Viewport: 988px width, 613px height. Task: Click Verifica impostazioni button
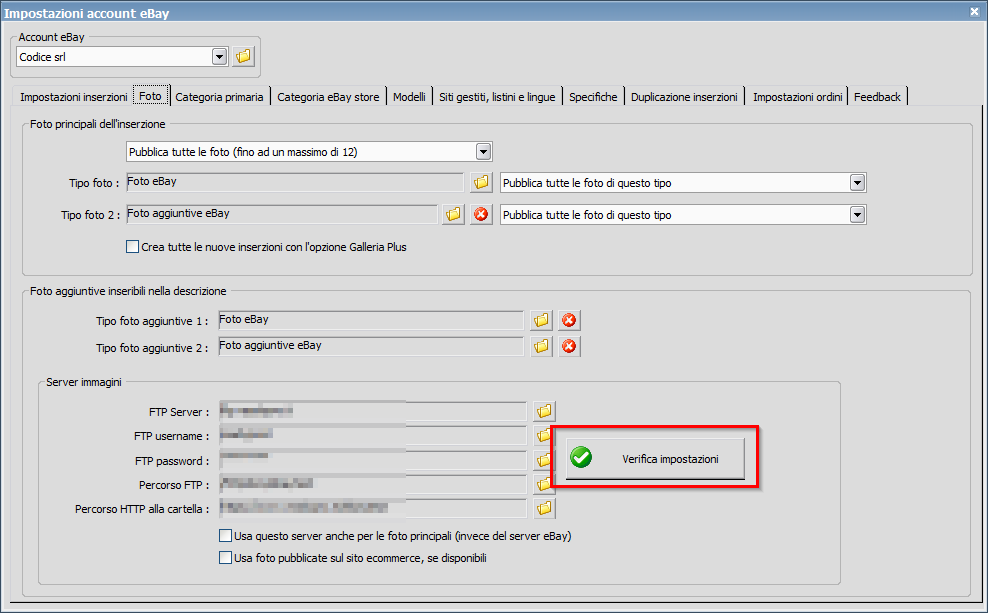tap(655, 459)
